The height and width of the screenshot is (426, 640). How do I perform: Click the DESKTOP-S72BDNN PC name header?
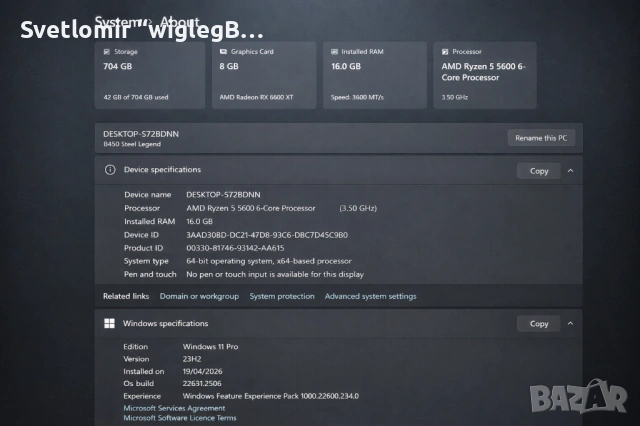coord(141,134)
